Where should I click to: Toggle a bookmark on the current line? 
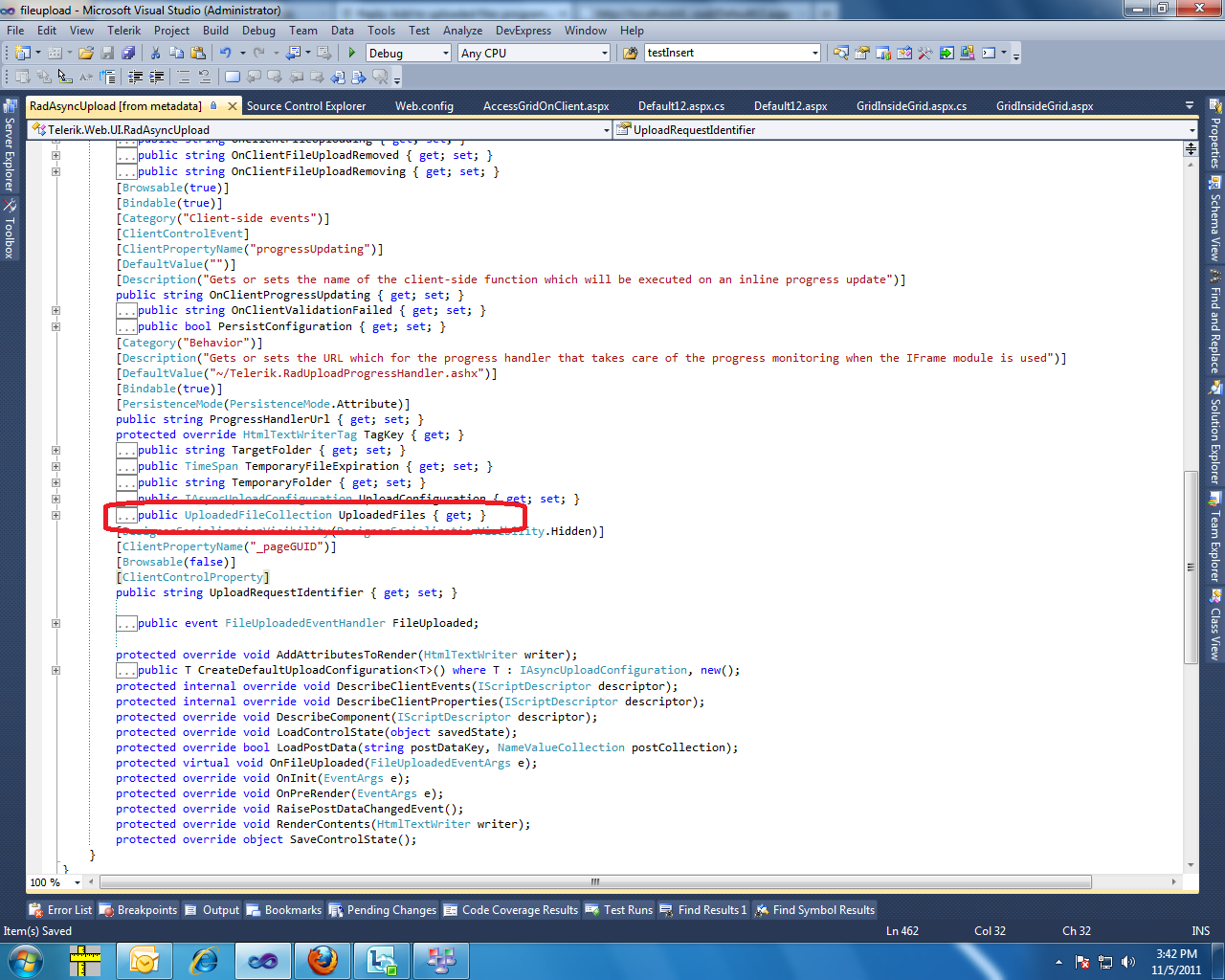(233, 77)
